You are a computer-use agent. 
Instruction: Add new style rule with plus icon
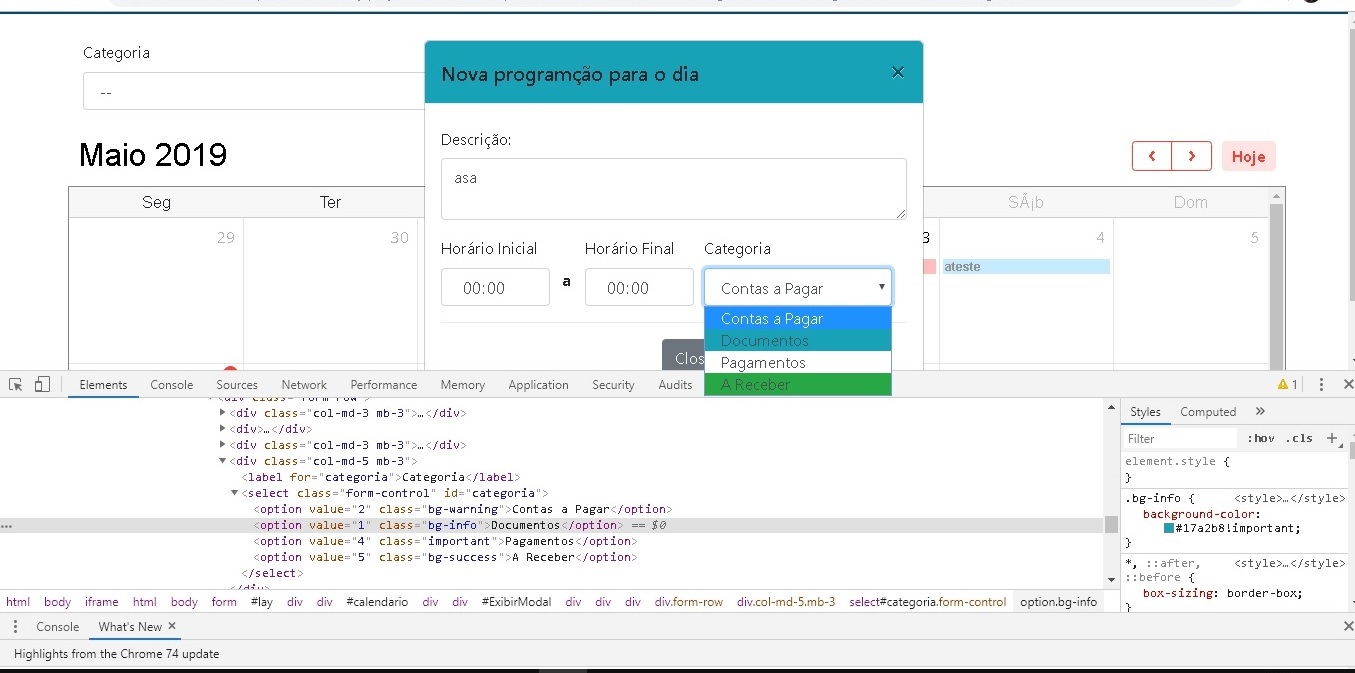point(1331,438)
